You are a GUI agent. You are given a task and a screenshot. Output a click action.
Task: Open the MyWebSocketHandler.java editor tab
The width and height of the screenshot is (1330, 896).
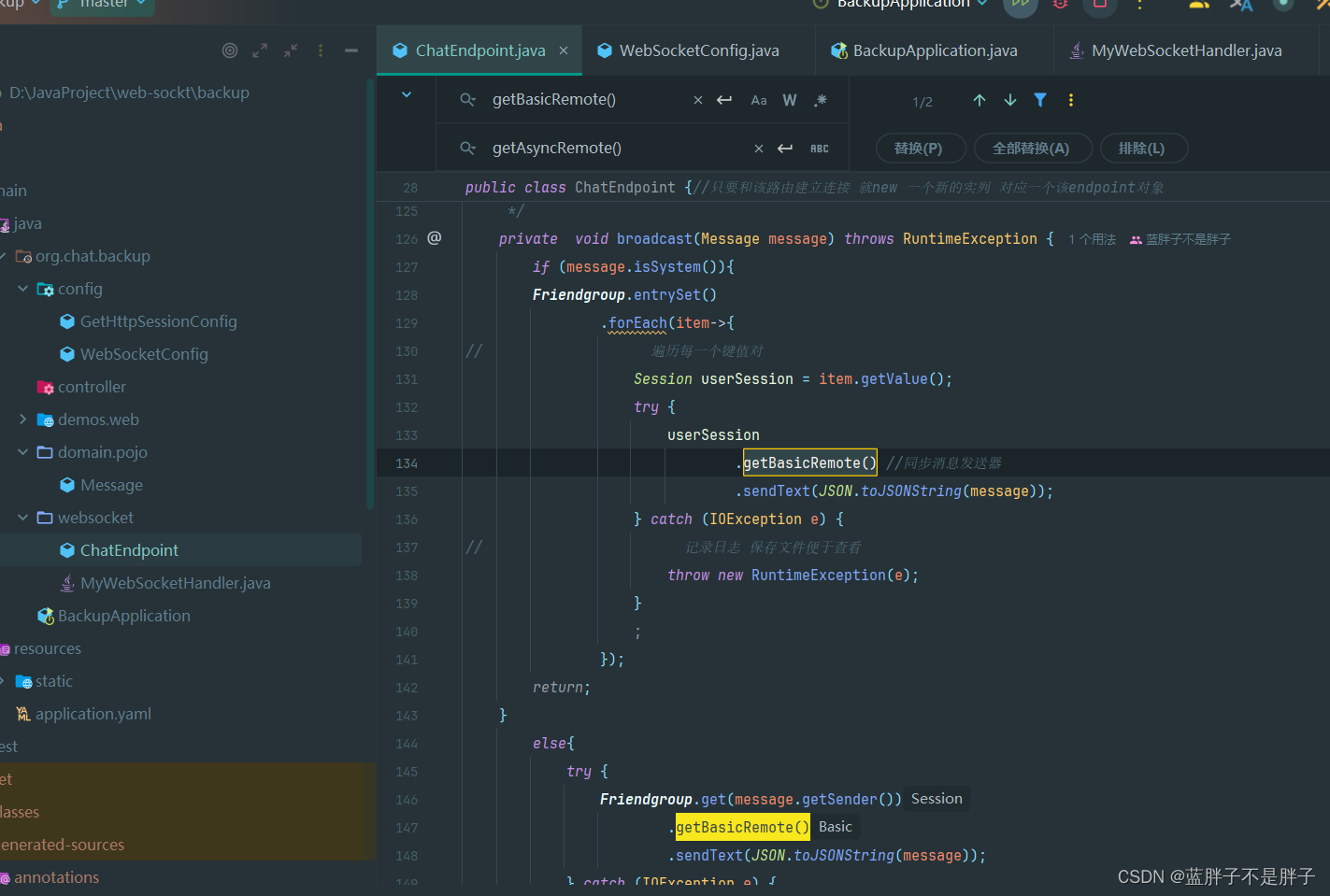(1185, 50)
